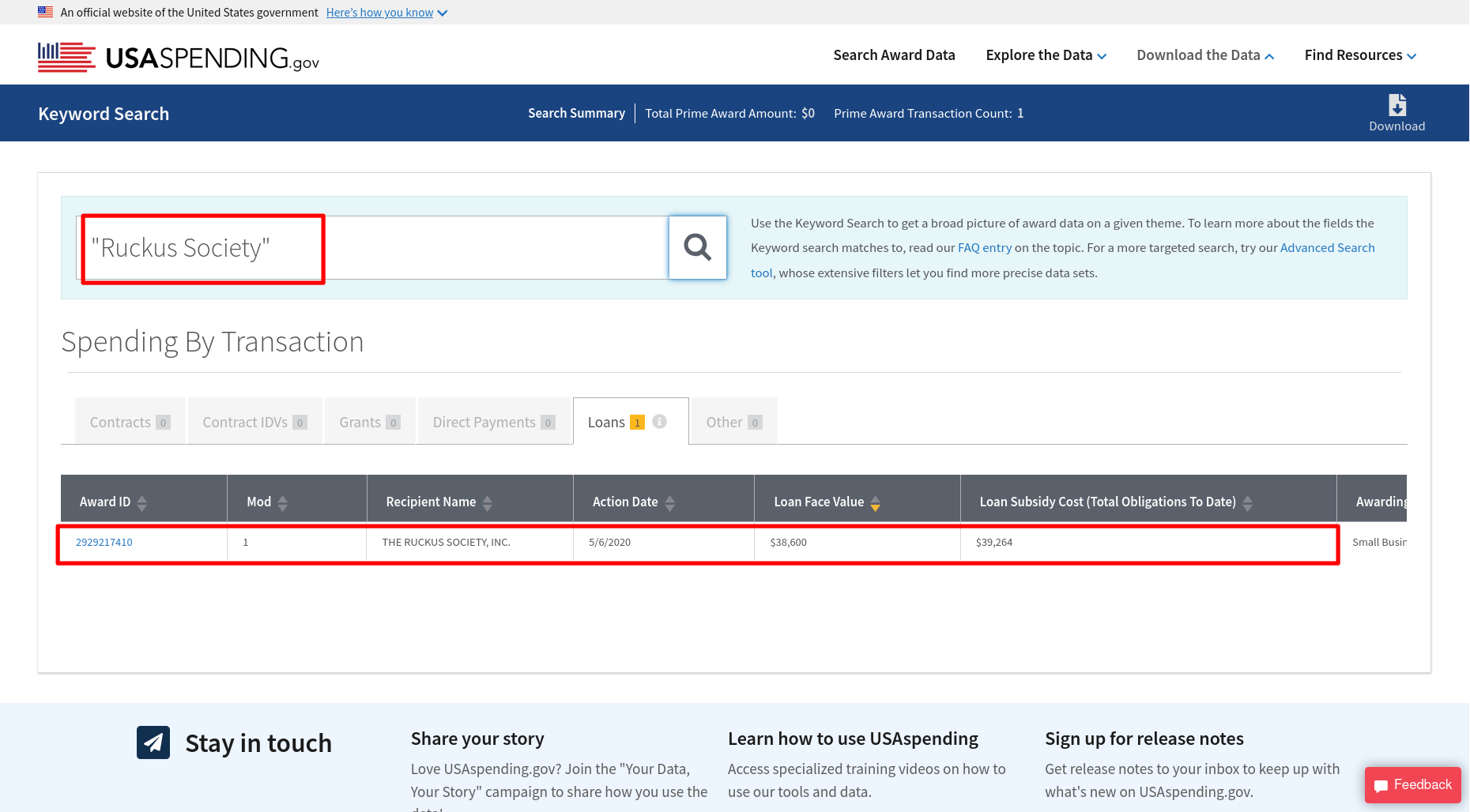
Task: Click the magnifying glass search button
Action: [697, 247]
